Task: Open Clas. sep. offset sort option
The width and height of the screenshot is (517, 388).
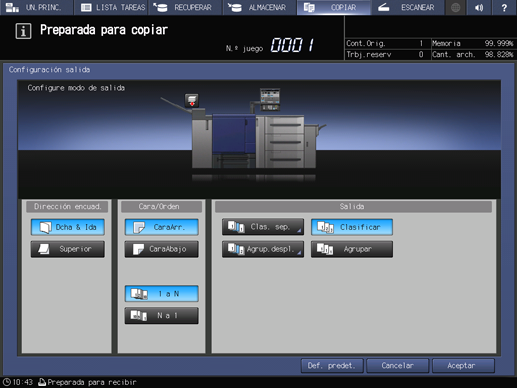Action: pos(263,227)
